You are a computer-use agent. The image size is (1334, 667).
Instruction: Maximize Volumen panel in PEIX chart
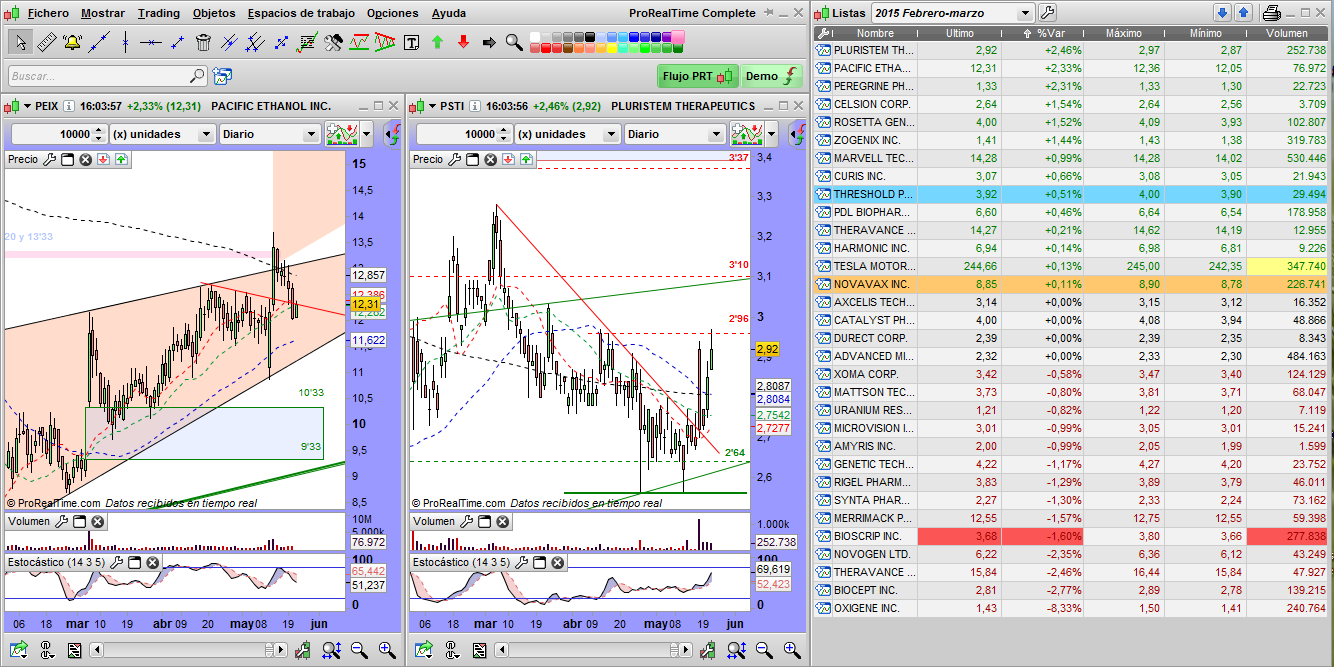[x=79, y=521]
